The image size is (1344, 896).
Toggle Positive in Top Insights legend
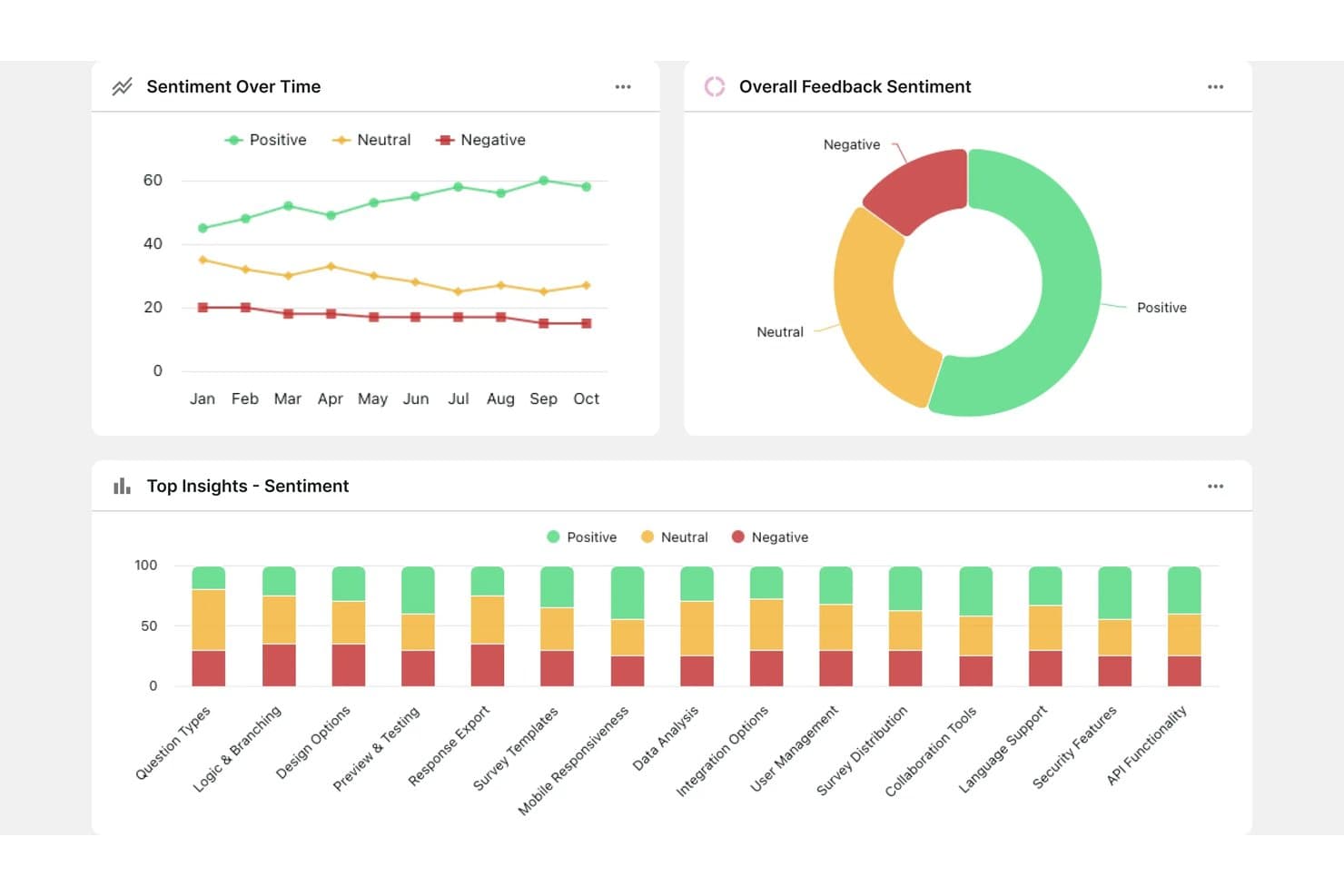[x=581, y=537]
